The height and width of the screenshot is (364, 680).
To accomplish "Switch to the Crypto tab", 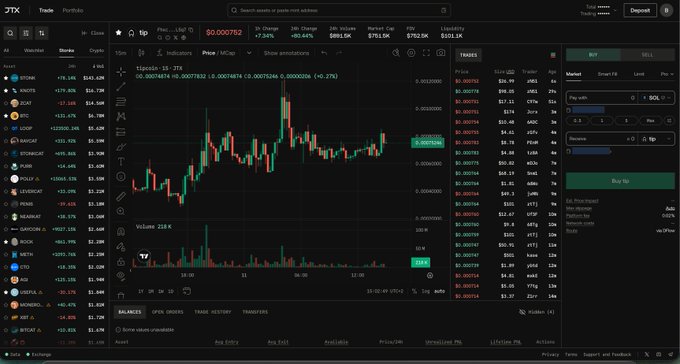I will 96,50.
